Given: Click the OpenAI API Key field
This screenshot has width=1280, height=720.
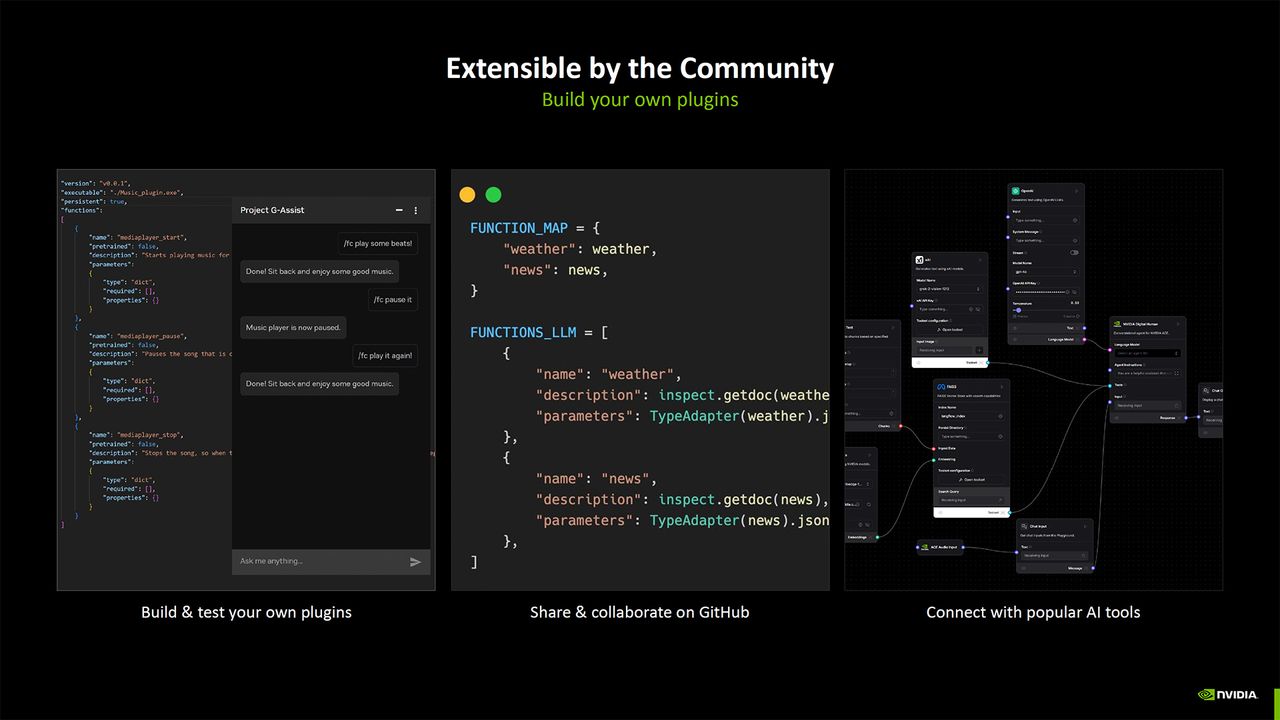Looking at the screenshot, I should tap(1046, 292).
